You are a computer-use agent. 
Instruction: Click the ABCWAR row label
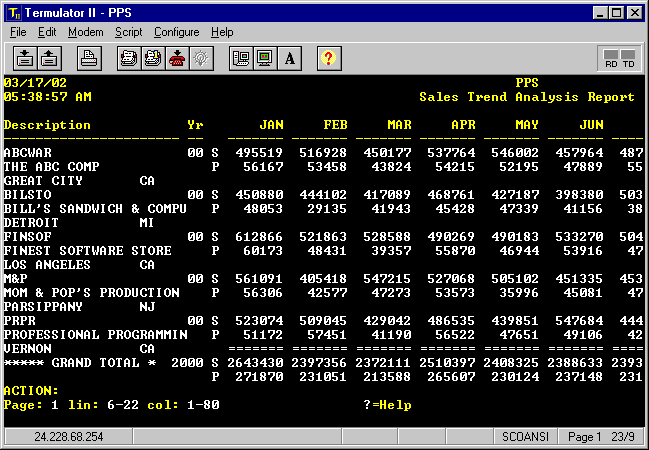tap(28, 153)
